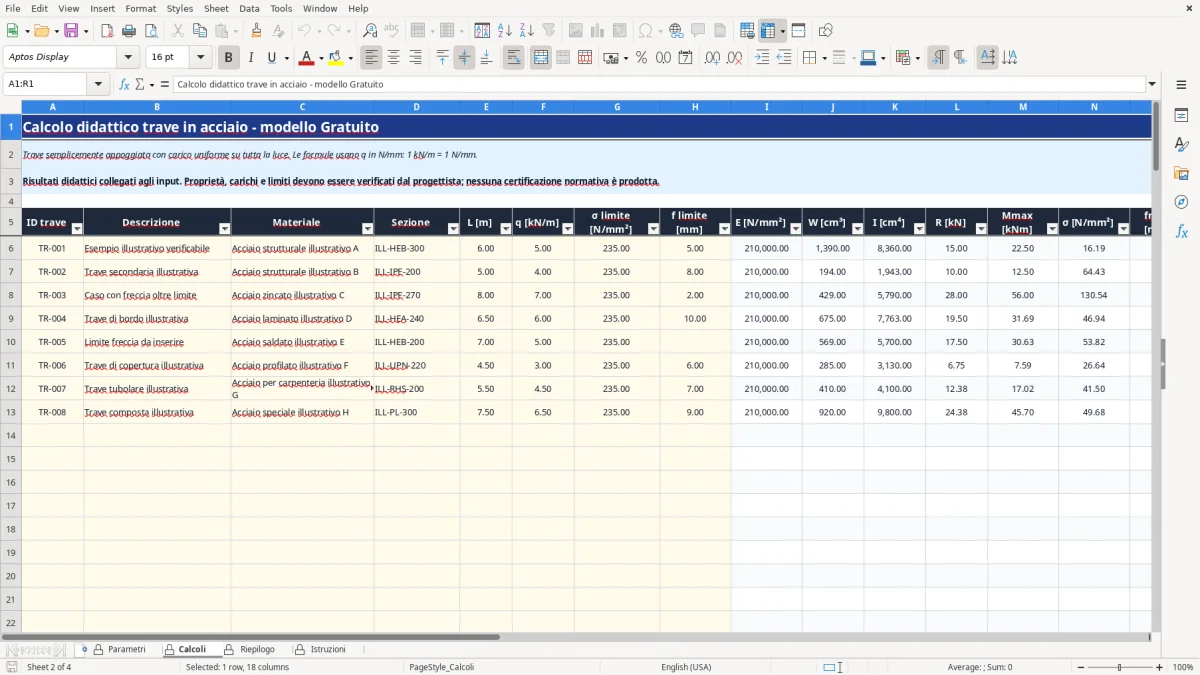This screenshot has width=1200, height=675.
Task: Copy the selection with the copy icon
Action: pyautogui.click(x=199, y=31)
